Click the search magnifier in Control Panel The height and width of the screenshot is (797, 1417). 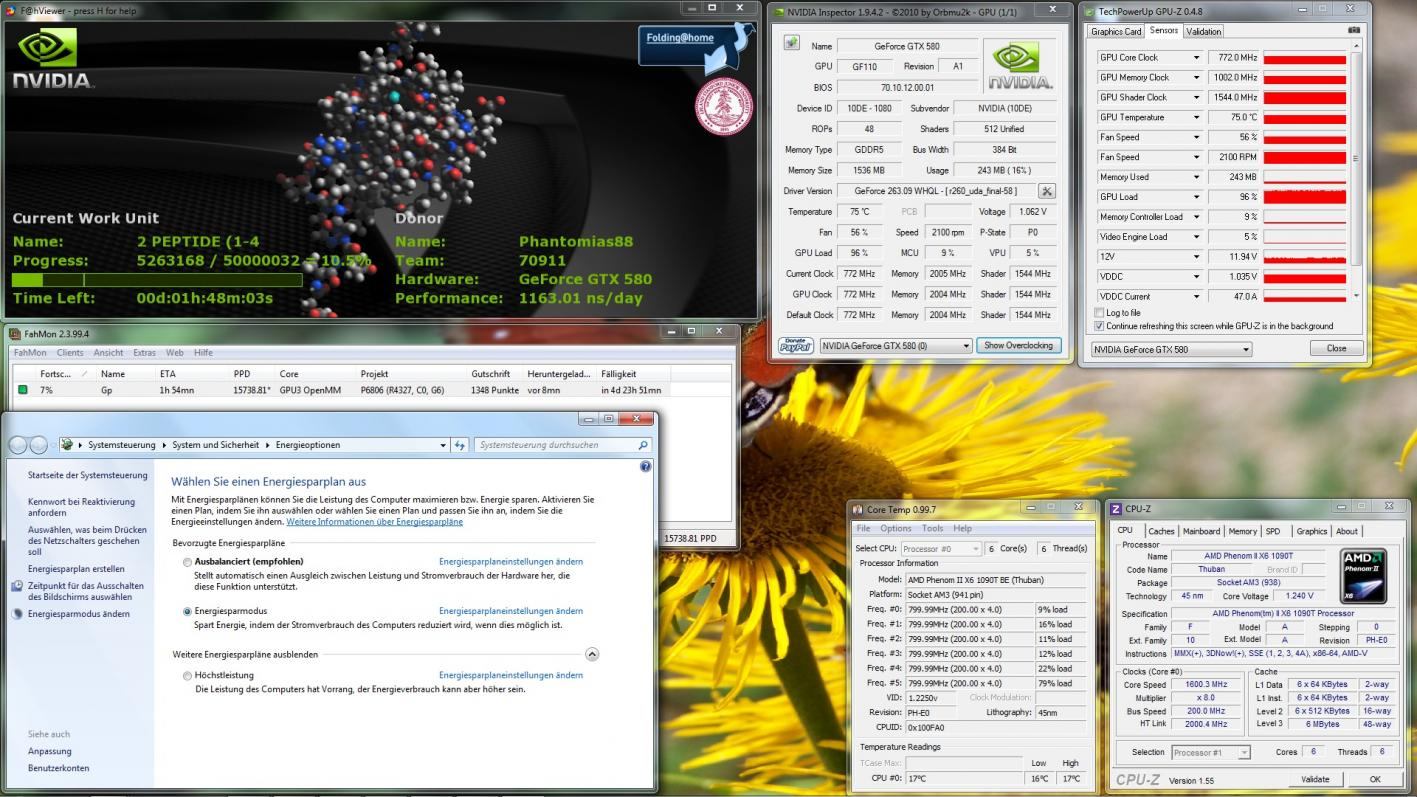pos(642,445)
